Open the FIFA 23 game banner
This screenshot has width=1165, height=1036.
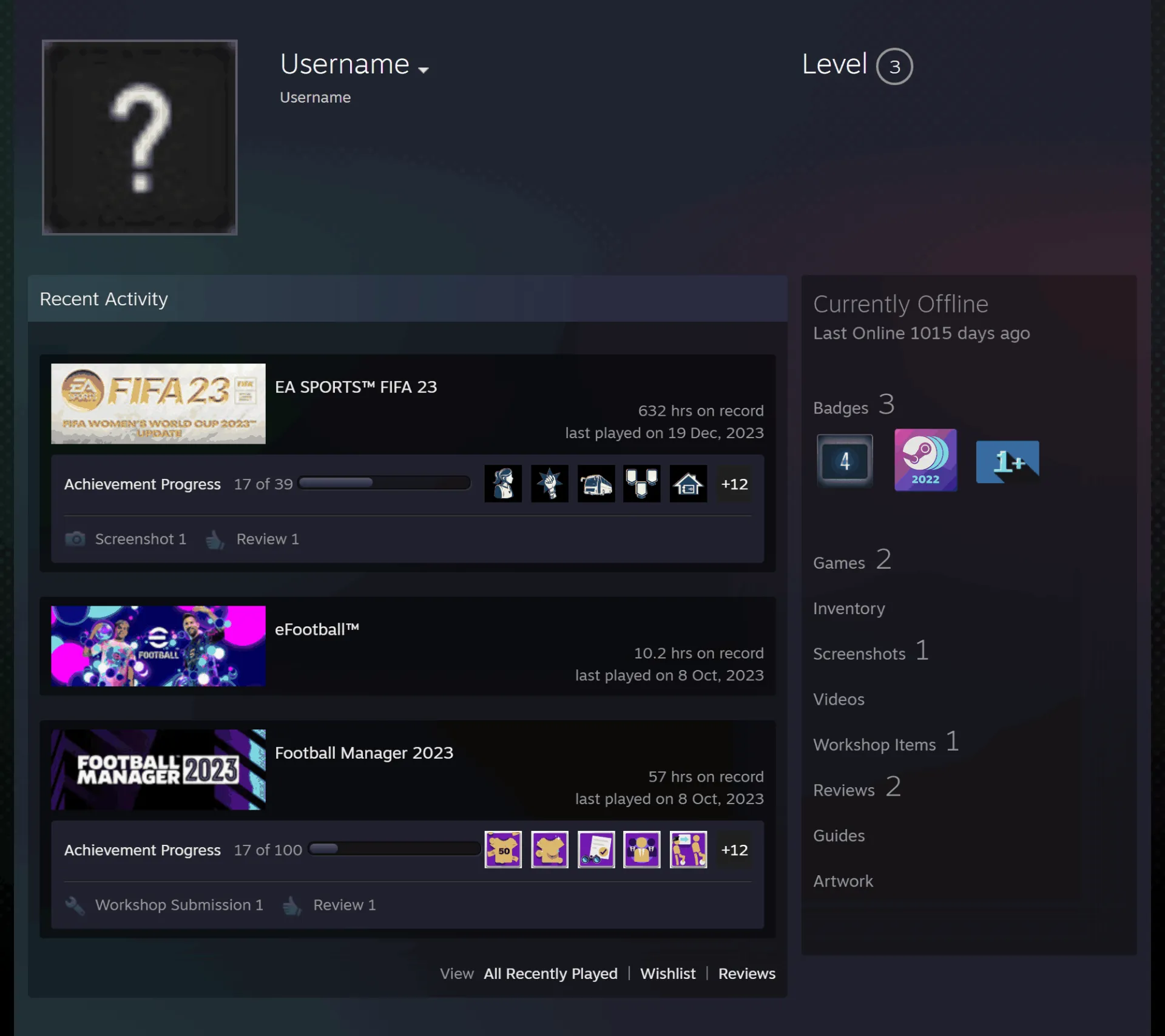coord(158,404)
